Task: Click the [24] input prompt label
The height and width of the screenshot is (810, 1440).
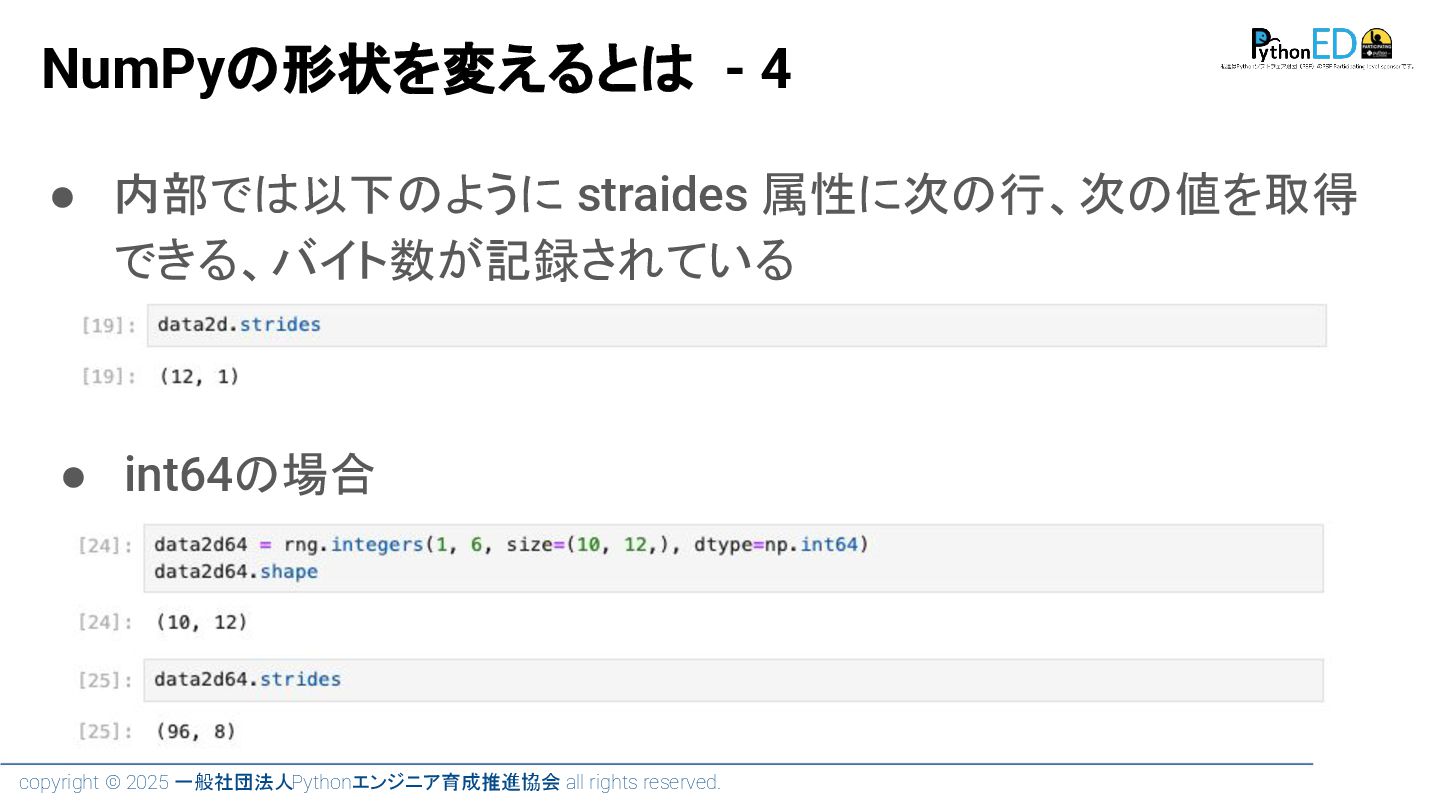Action: click(x=105, y=547)
